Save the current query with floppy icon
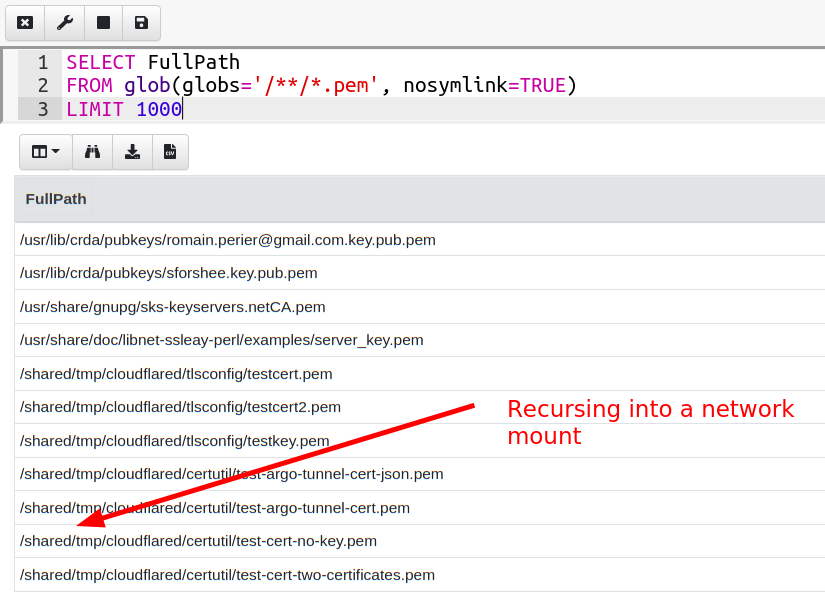This screenshot has width=825, height=596. (141, 22)
